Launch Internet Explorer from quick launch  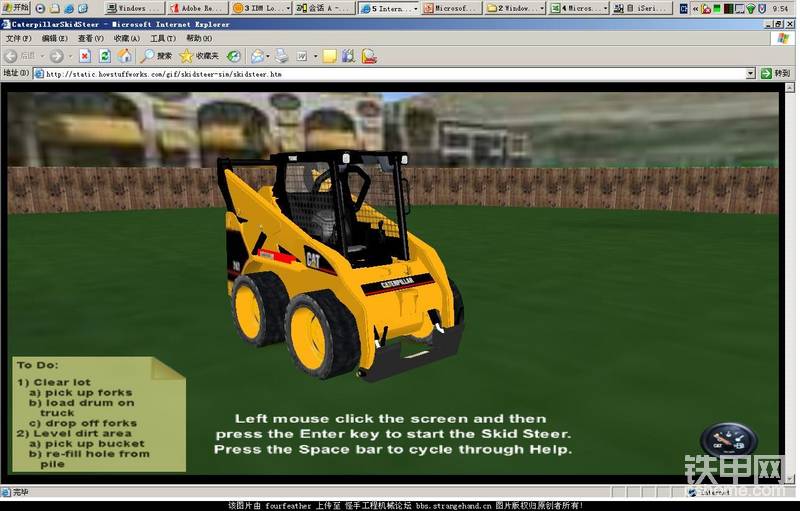[68, 8]
